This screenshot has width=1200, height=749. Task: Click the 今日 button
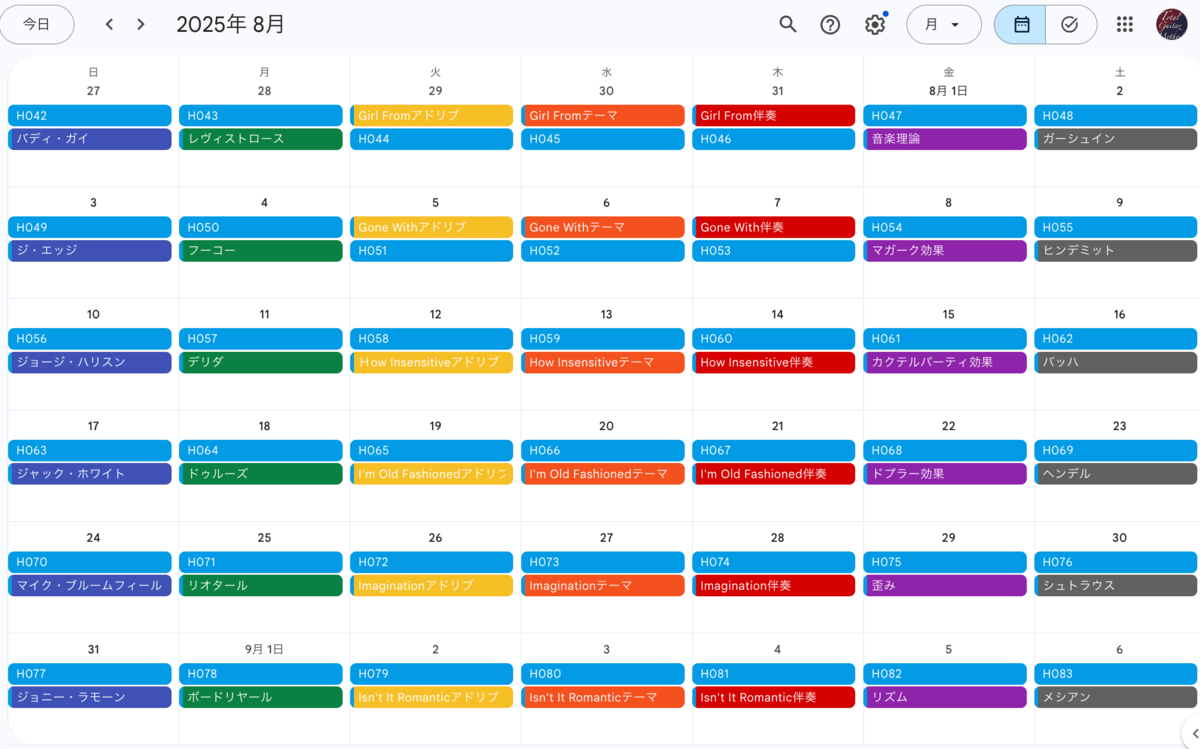coord(37,25)
